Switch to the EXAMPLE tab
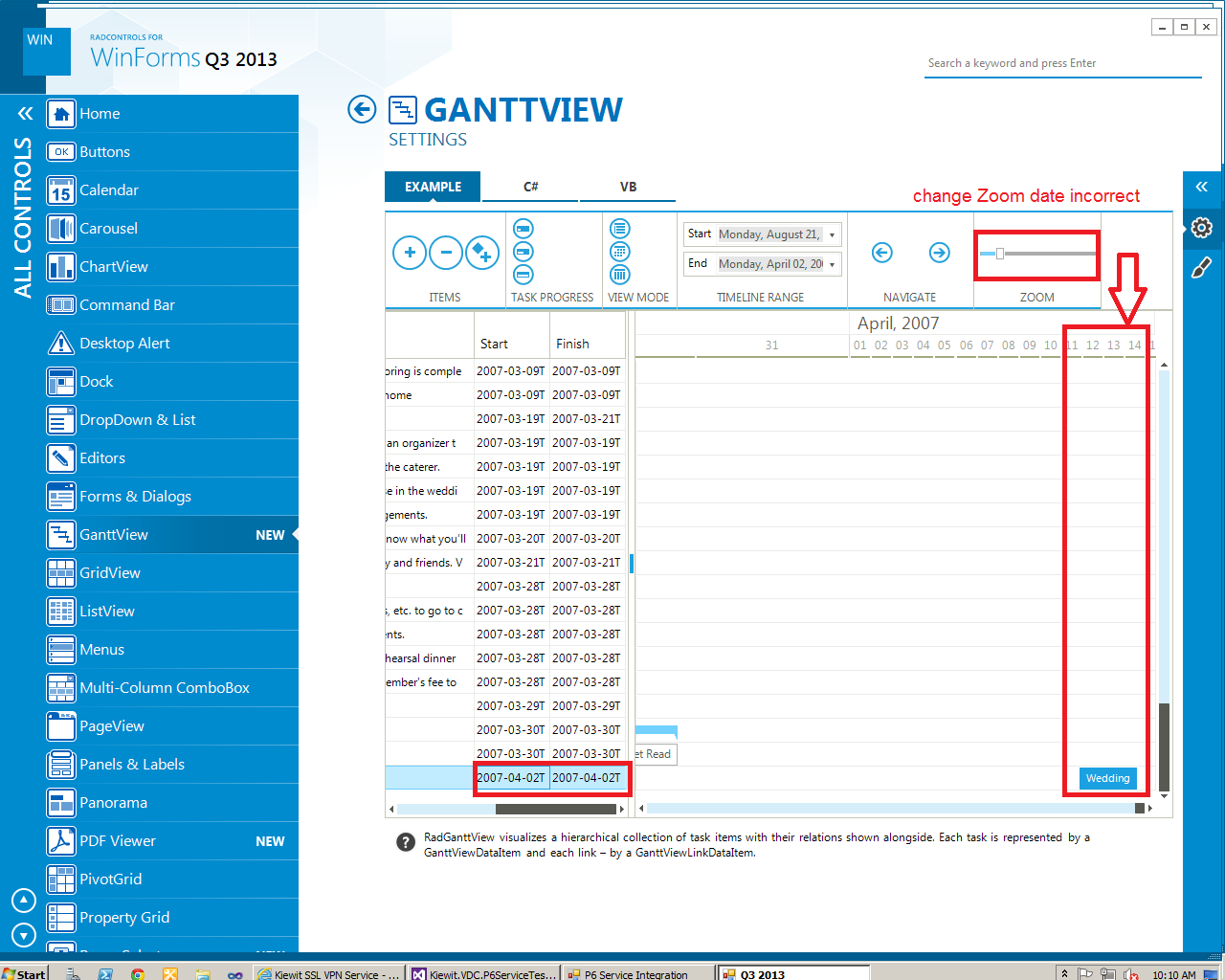 pos(433,187)
